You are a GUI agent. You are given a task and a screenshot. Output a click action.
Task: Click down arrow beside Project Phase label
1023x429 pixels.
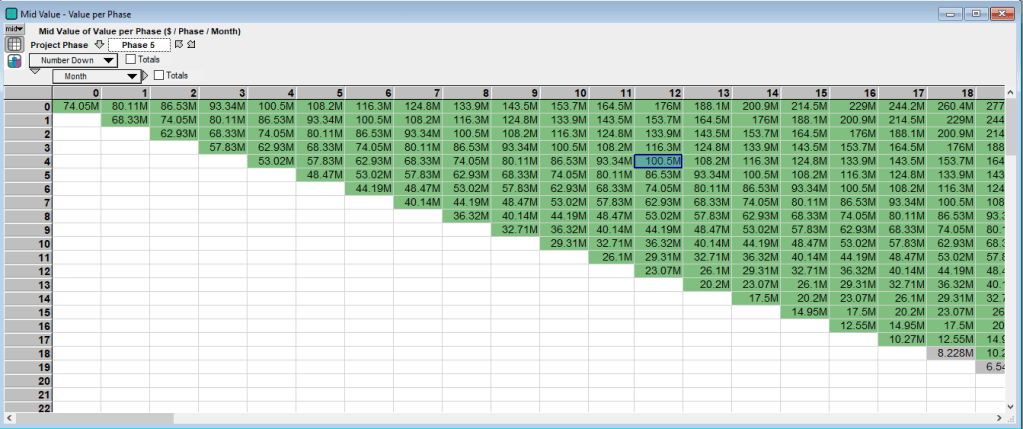pos(99,45)
